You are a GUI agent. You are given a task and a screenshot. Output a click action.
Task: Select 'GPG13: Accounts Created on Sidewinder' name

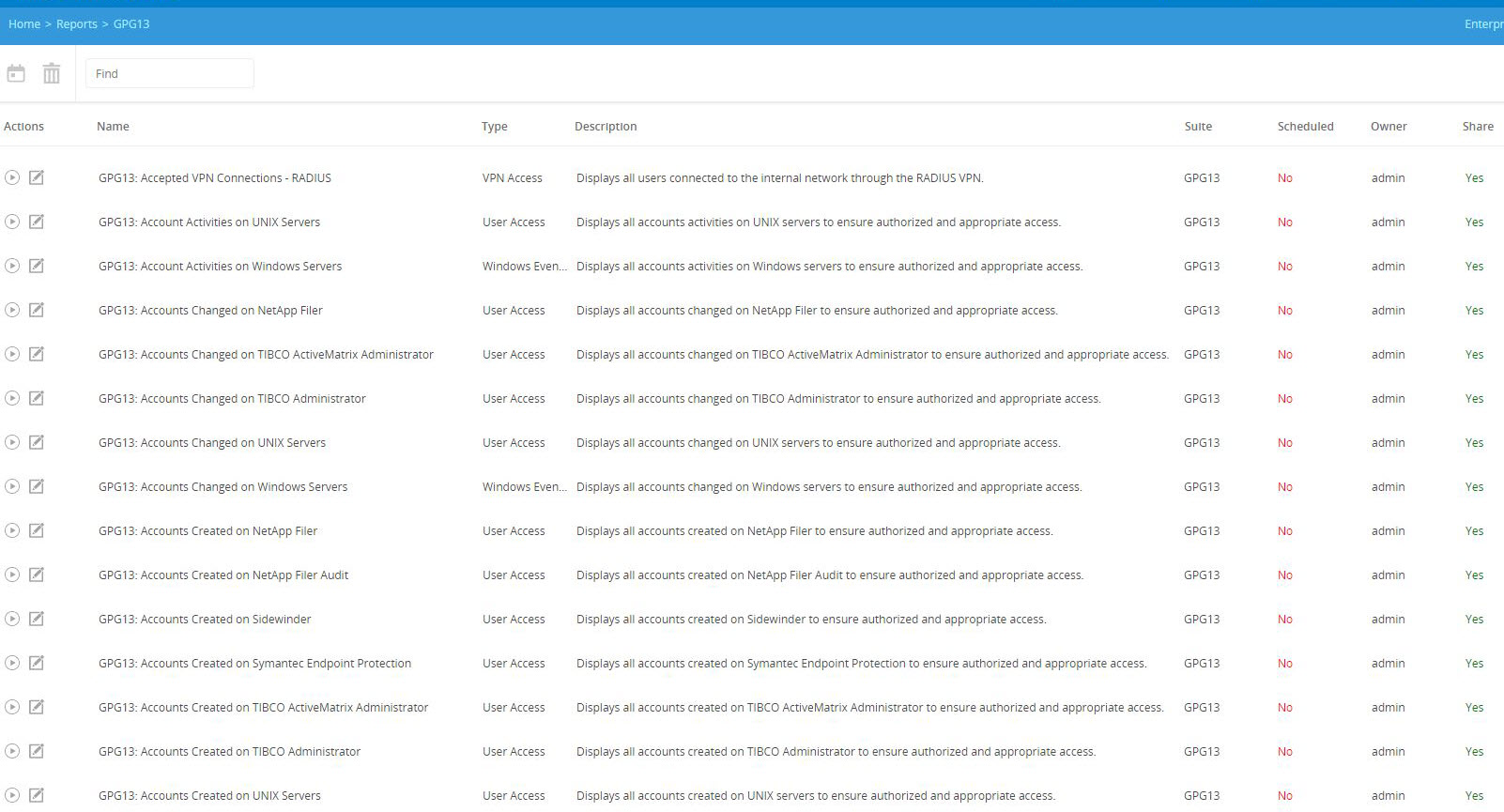pos(205,620)
